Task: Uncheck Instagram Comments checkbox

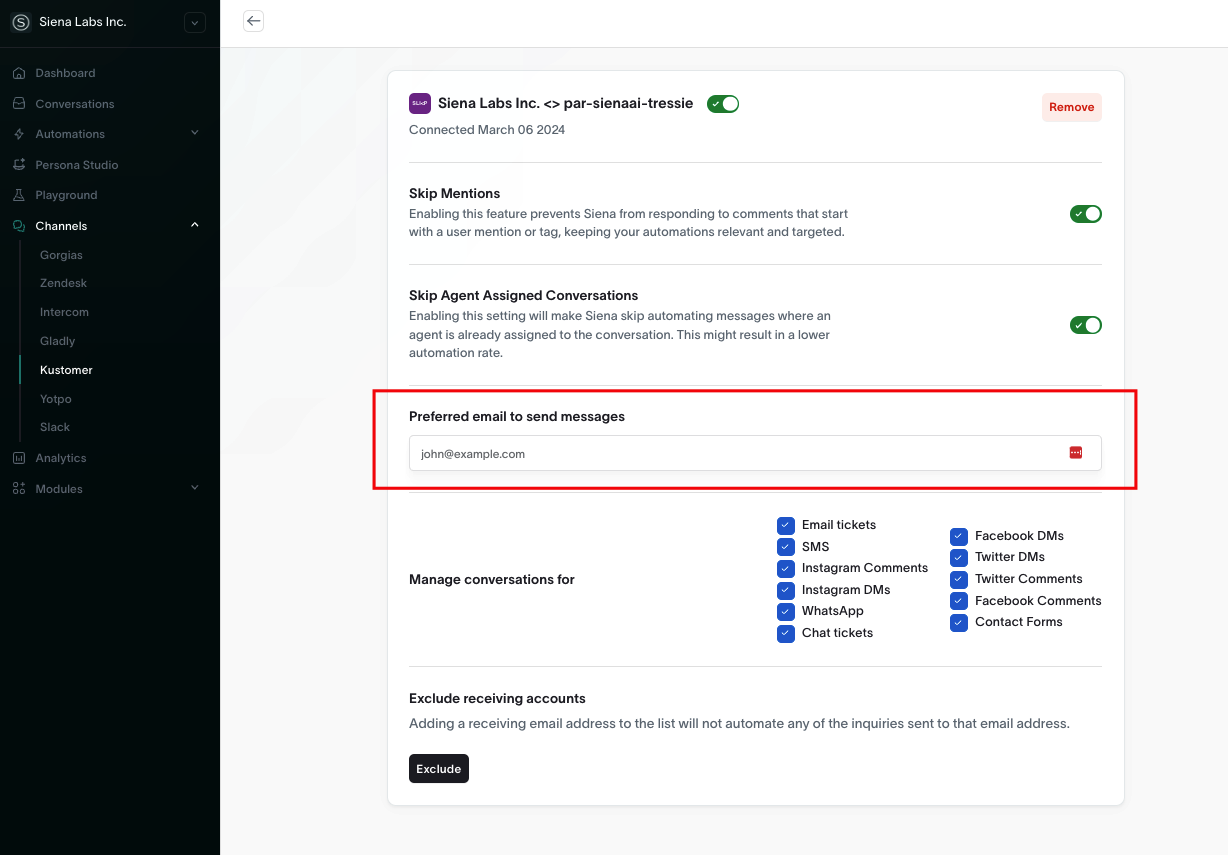Action: tap(786, 568)
